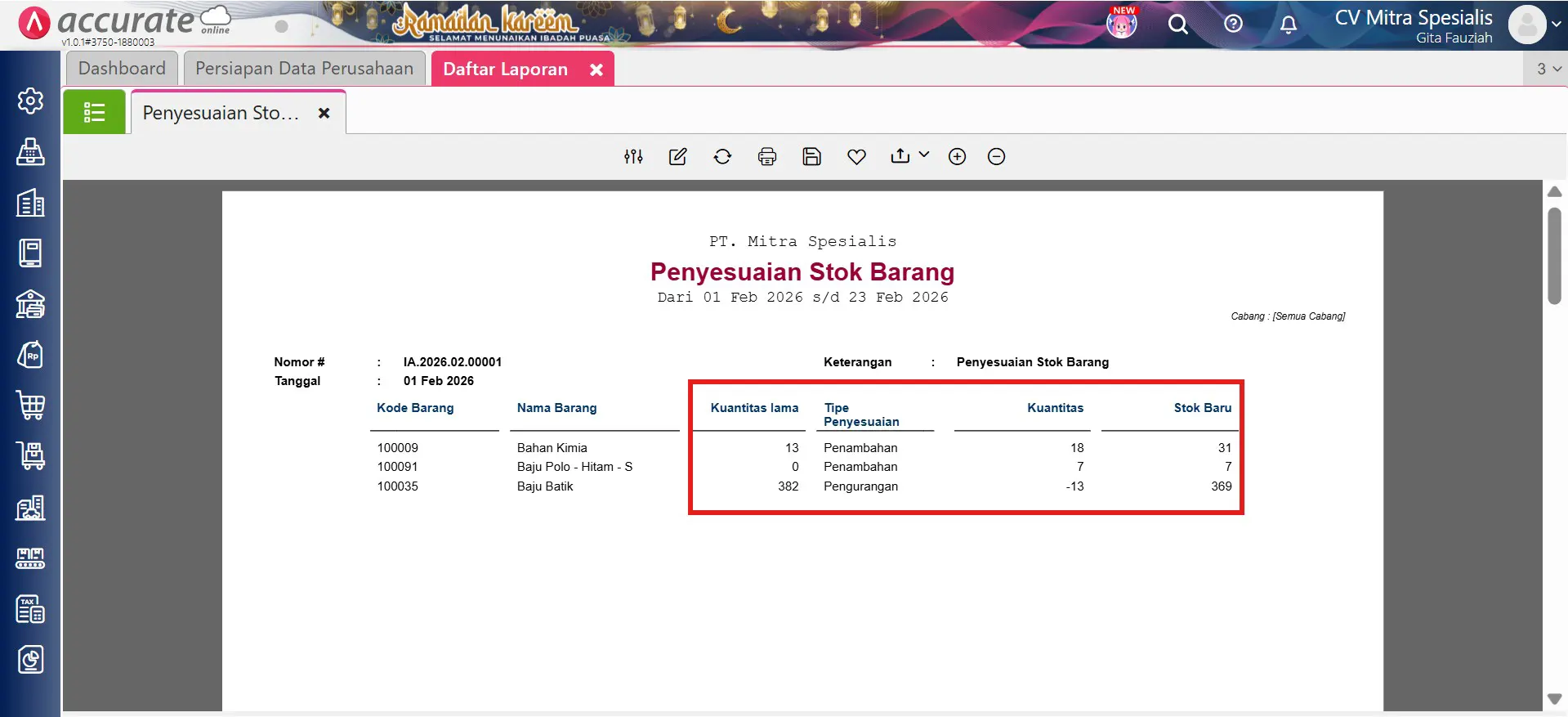Open the Cash & Bank module icon
The height and width of the screenshot is (717, 1568).
tap(30, 304)
